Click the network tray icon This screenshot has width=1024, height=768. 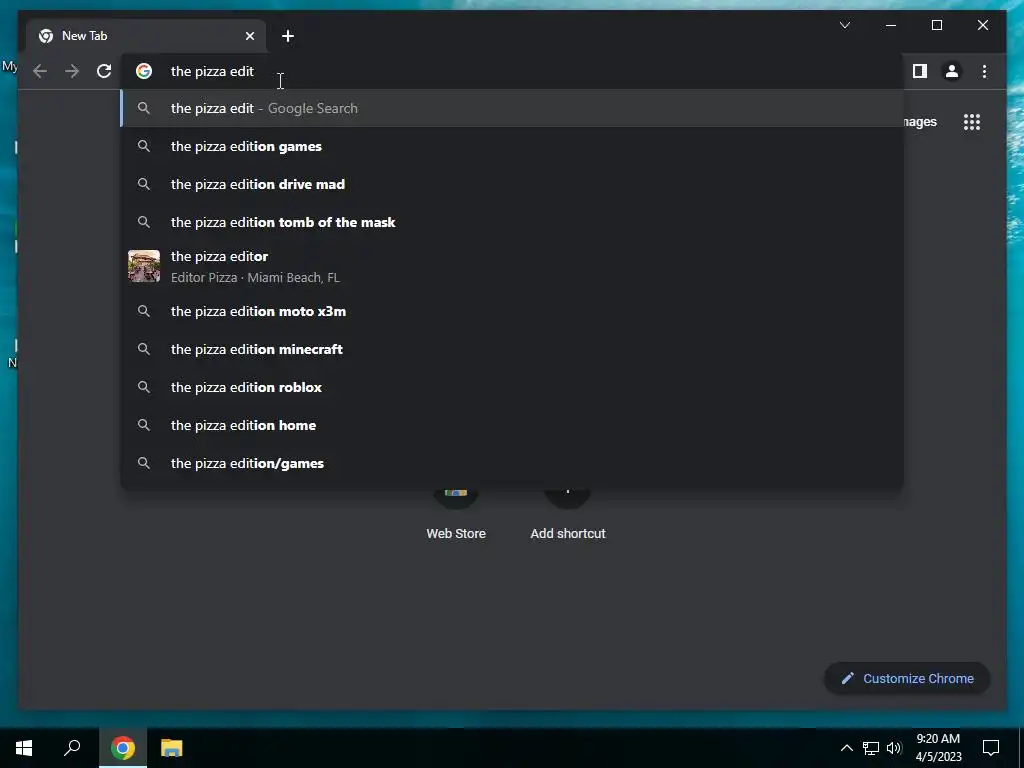pos(870,748)
